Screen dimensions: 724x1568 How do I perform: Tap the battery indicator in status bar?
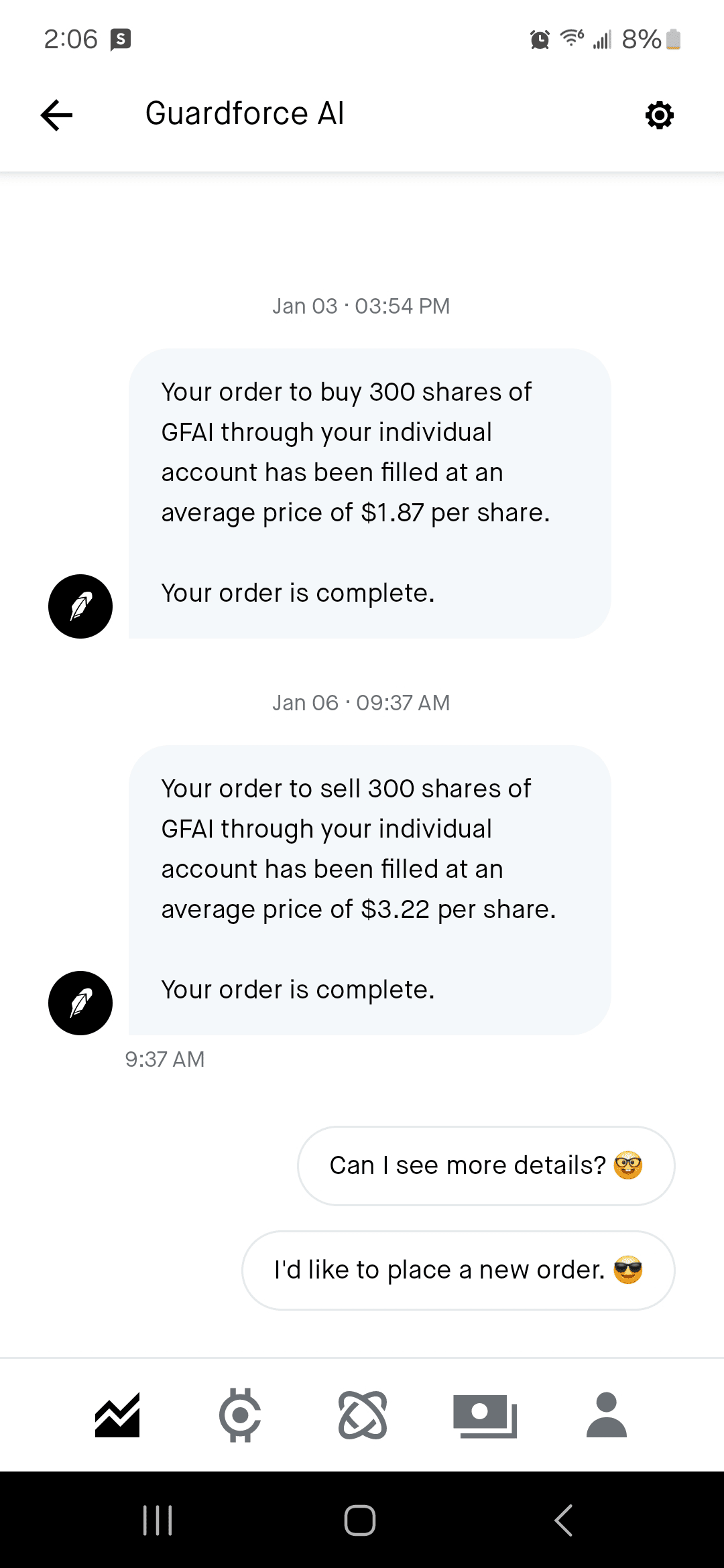click(674, 40)
